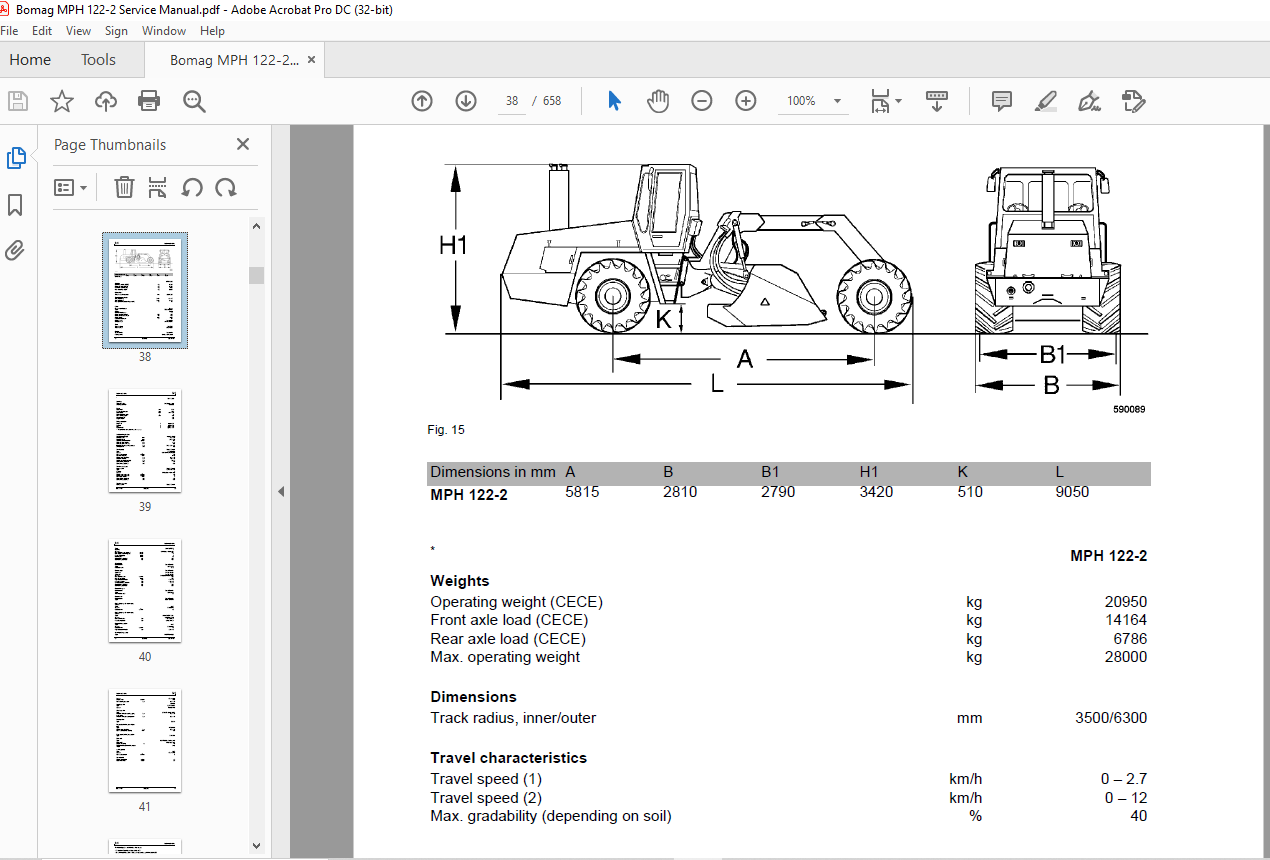Click the 'Dimensions in mm' table header
The width and height of the screenshot is (1270, 860).
pos(493,472)
